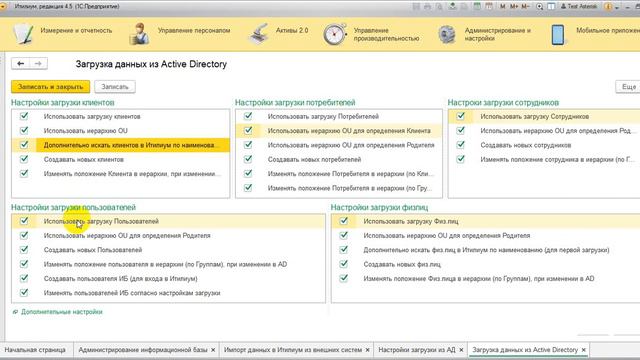Click the M+ memory add button
Image resolution: width=640 pixels, height=360 pixels.
point(514,7)
